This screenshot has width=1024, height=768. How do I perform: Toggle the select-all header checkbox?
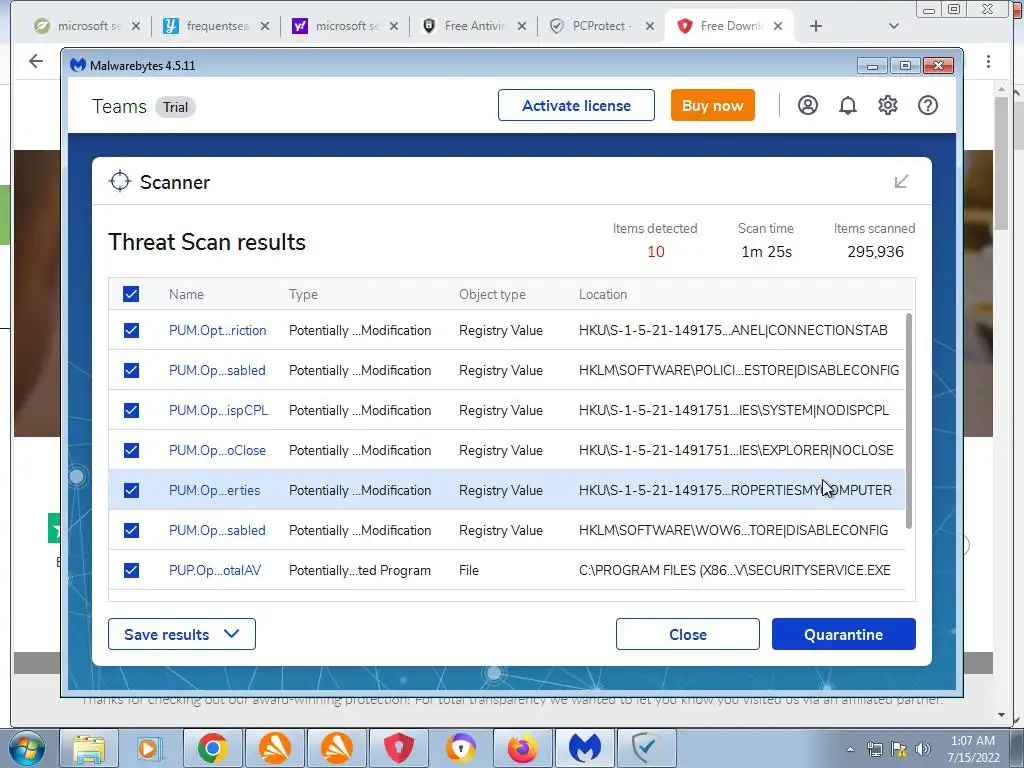click(131, 294)
